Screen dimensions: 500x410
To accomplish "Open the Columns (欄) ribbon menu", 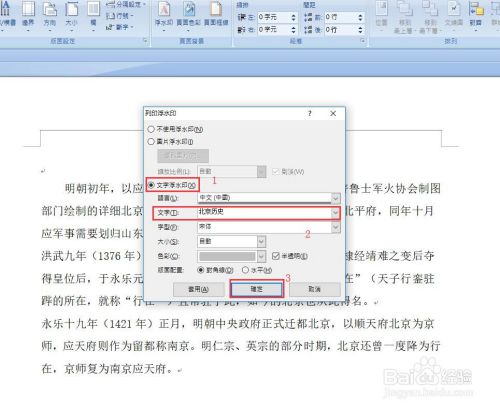I will point(93,15).
